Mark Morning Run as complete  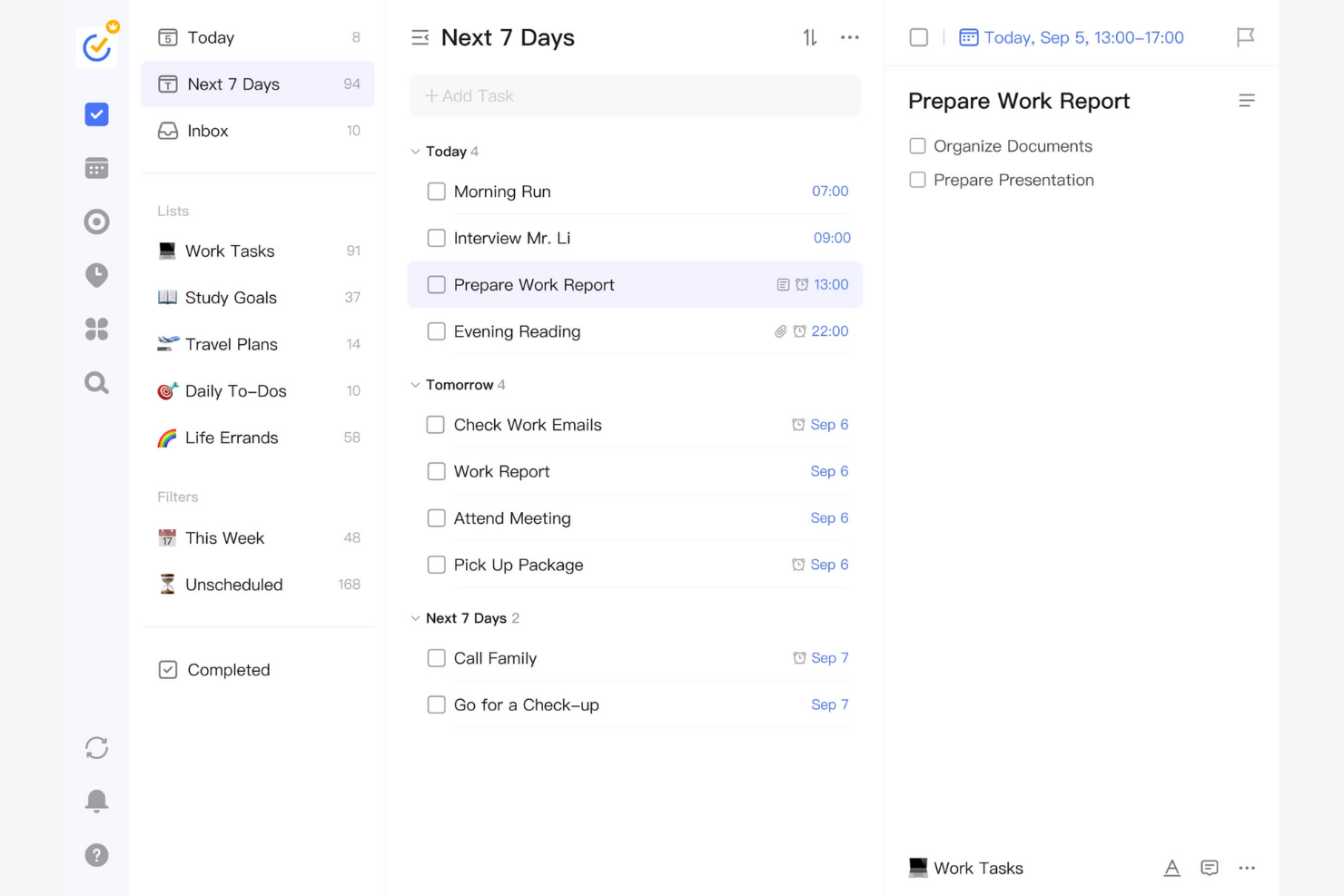[436, 191]
